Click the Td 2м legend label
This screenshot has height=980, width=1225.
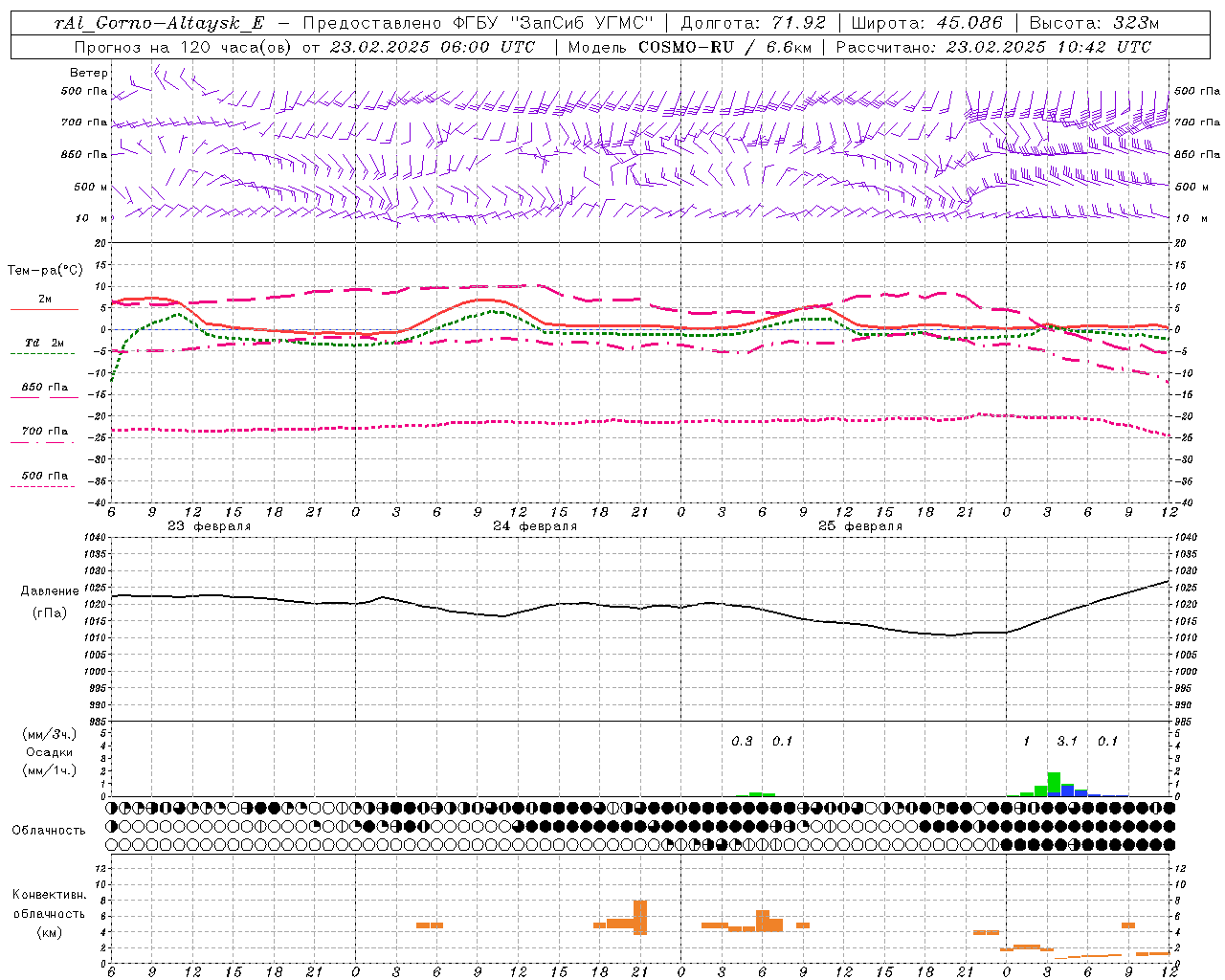pos(44,343)
